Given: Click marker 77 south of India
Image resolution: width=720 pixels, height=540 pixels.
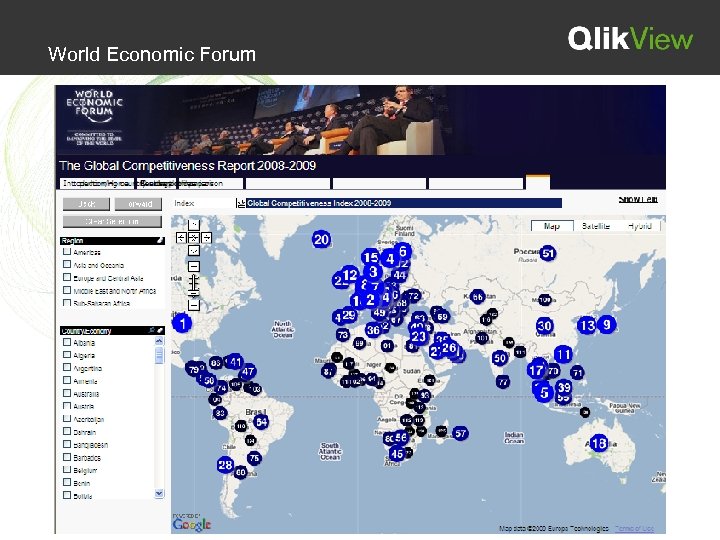Looking at the screenshot, I should pyautogui.click(x=503, y=381).
